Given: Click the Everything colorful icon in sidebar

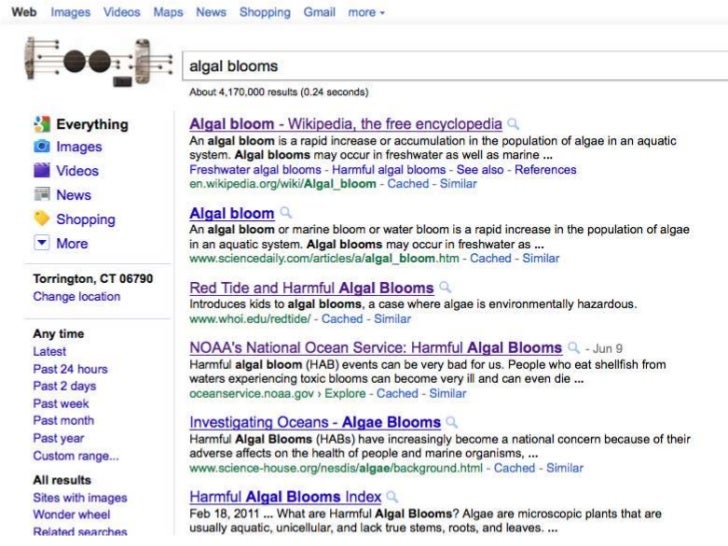Looking at the screenshot, I should (x=42, y=124).
